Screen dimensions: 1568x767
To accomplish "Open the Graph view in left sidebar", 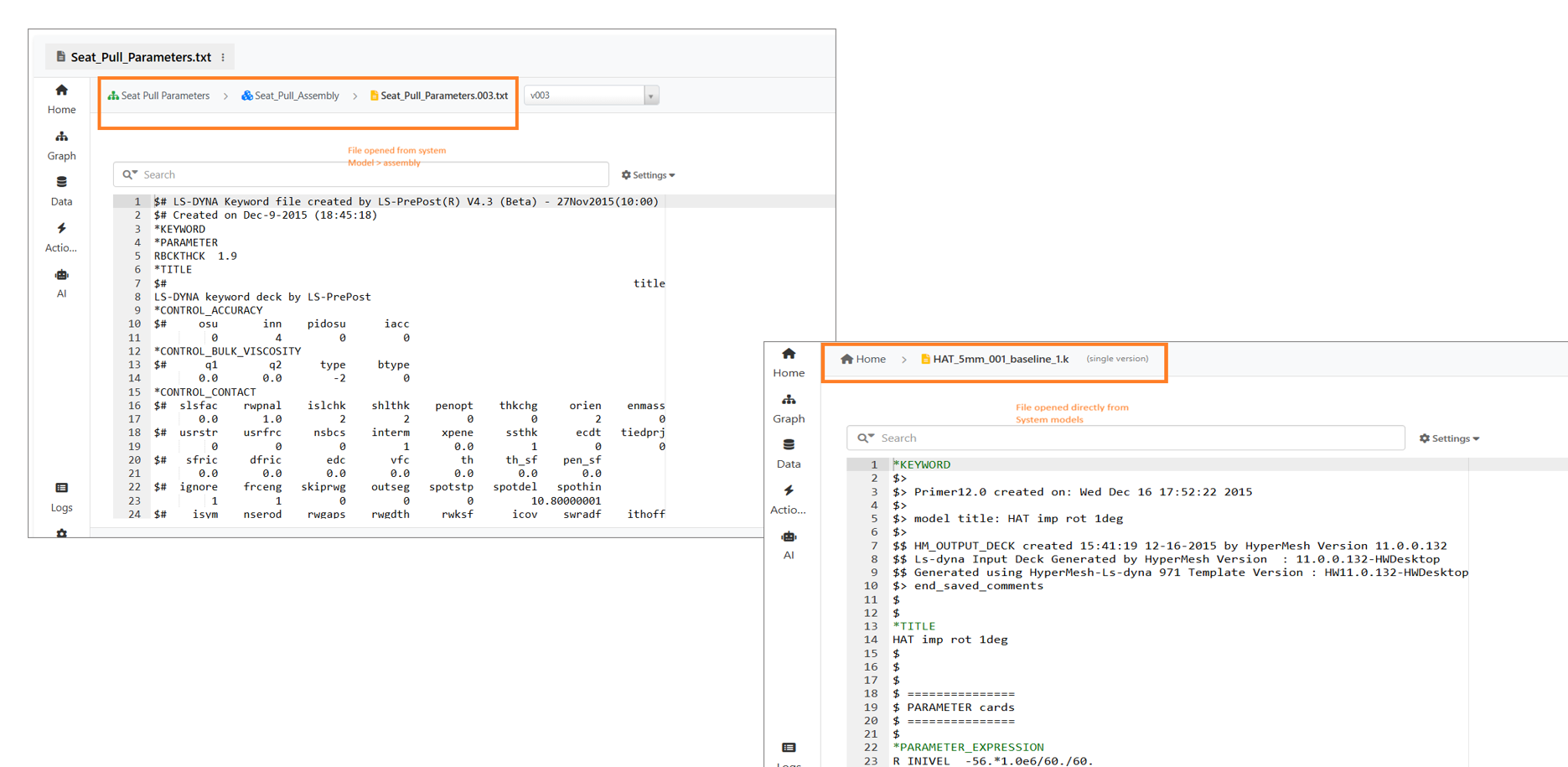I will pyautogui.click(x=61, y=144).
